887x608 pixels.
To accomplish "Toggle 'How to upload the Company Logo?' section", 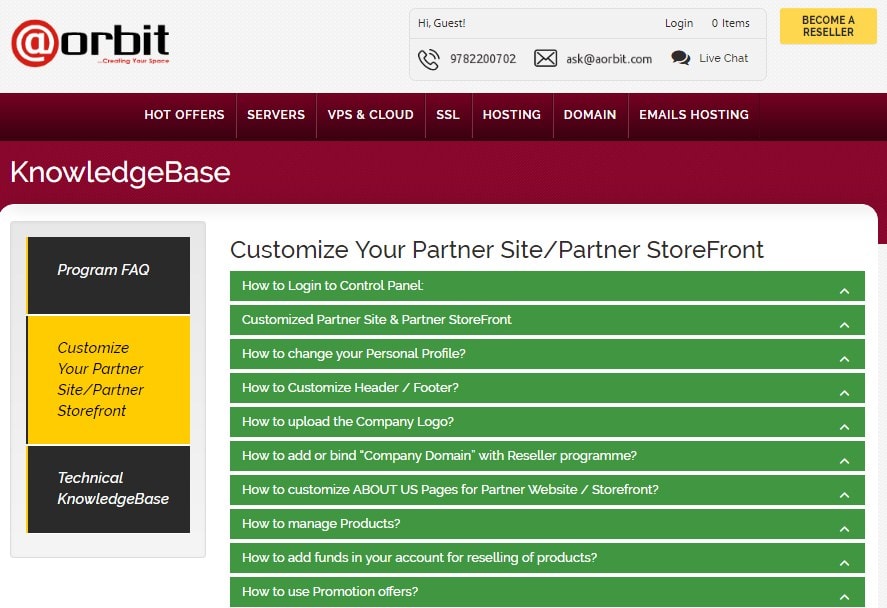I will coord(547,422).
